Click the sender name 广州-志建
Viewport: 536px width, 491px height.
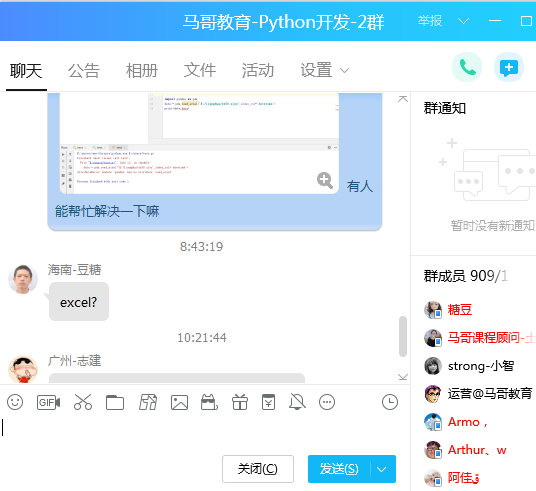coord(75,361)
